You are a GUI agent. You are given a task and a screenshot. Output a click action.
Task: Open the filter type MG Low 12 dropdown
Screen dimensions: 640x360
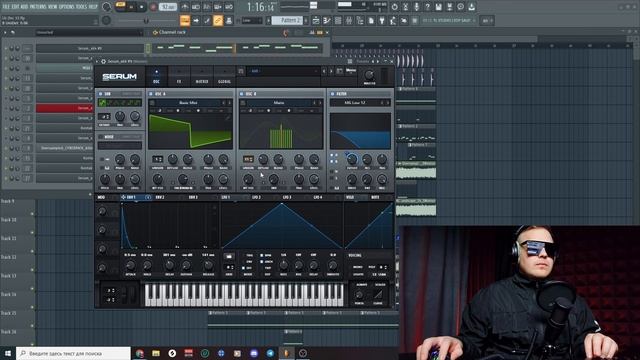tap(355, 103)
